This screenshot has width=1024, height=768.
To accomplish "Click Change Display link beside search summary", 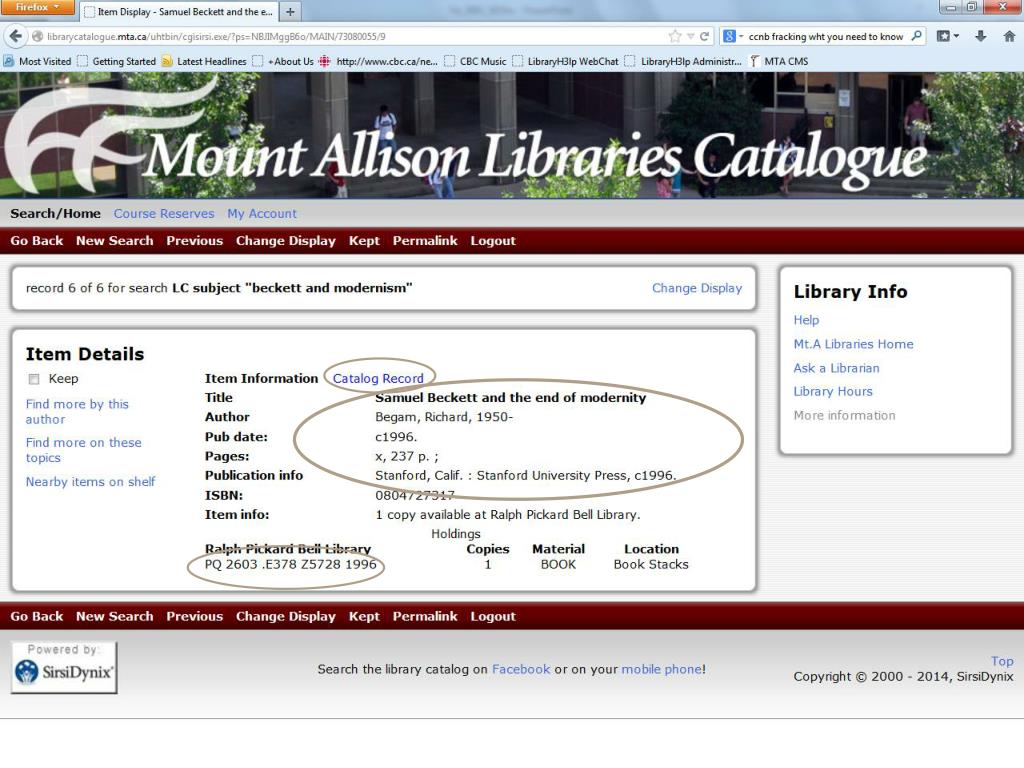I will (697, 288).
